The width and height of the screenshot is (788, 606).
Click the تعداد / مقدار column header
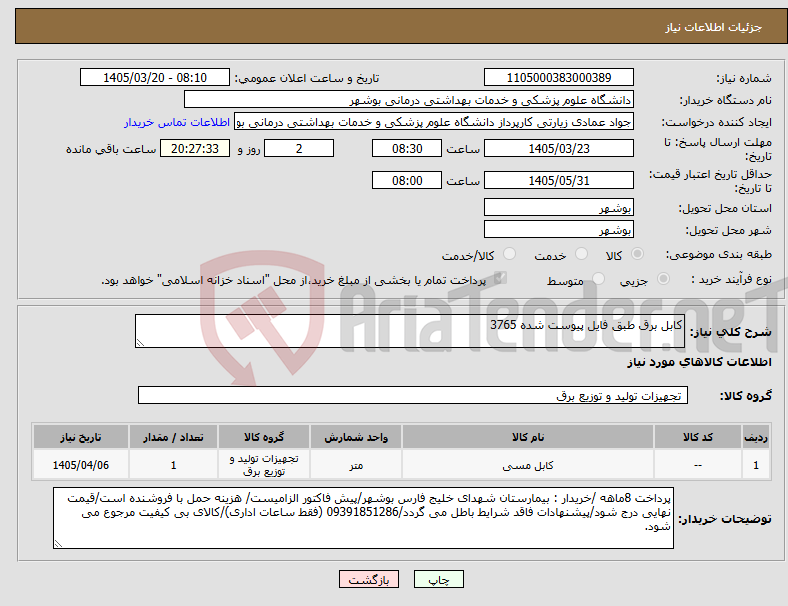point(173,437)
